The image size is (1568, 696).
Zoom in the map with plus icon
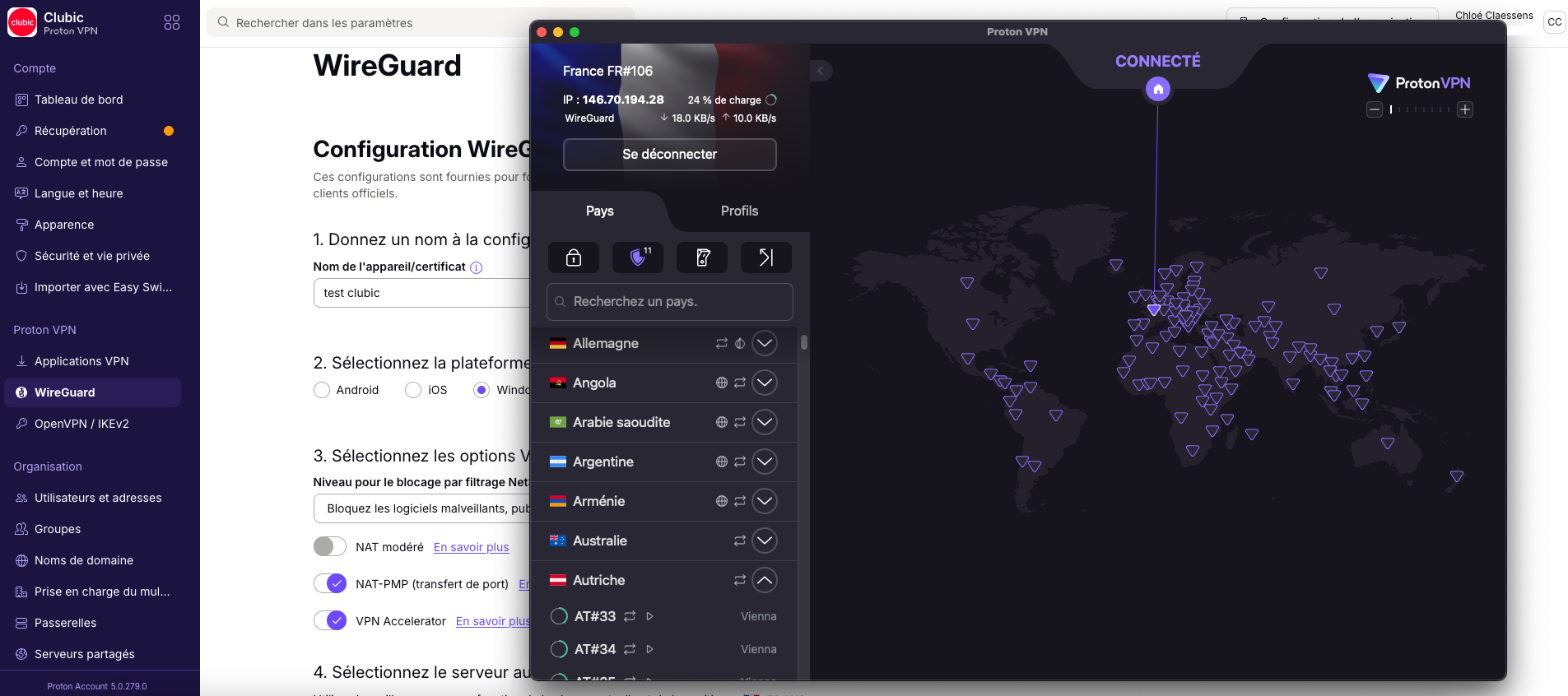click(1465, 109)
